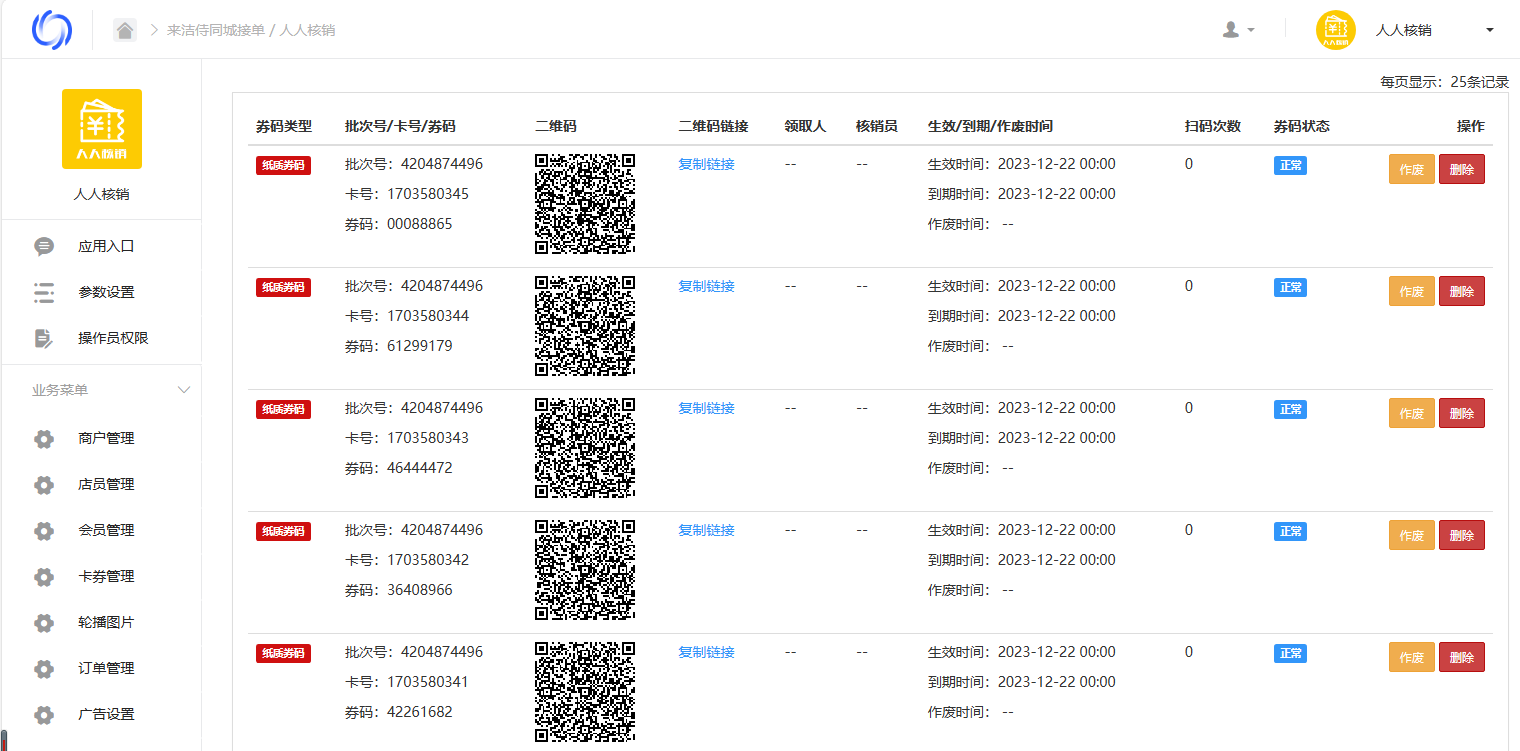Delete coupon with card number 1703580343
Viewport: 1520px width, 751px height.
1462,413
